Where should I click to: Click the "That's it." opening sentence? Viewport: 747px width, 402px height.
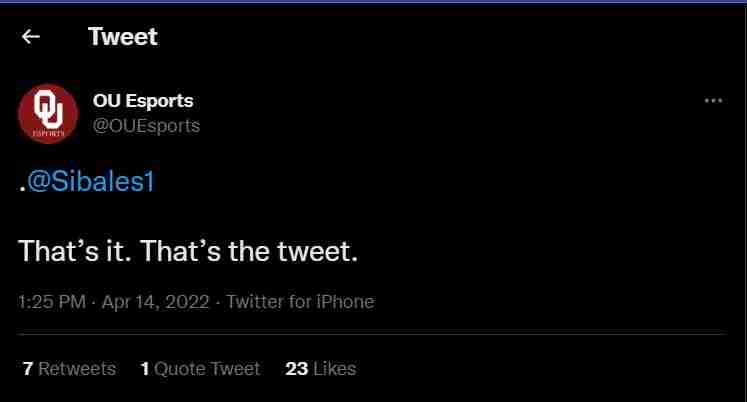tap(76, 250)
